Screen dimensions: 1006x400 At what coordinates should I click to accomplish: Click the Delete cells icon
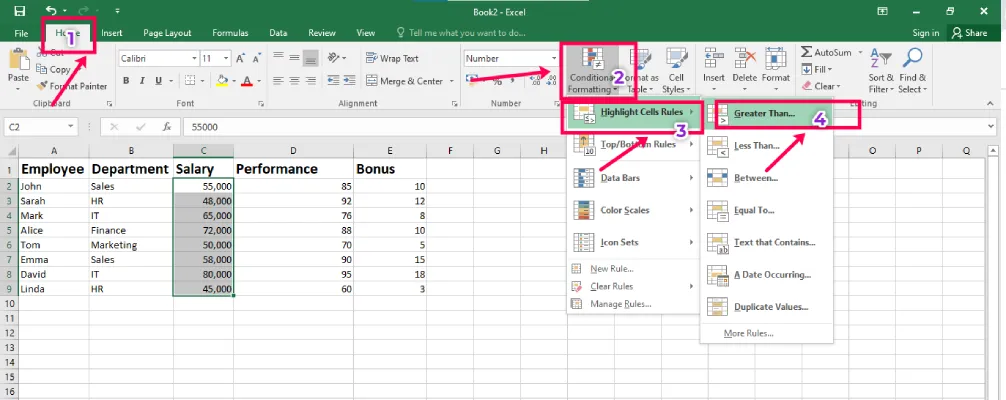tap(745, 59)
